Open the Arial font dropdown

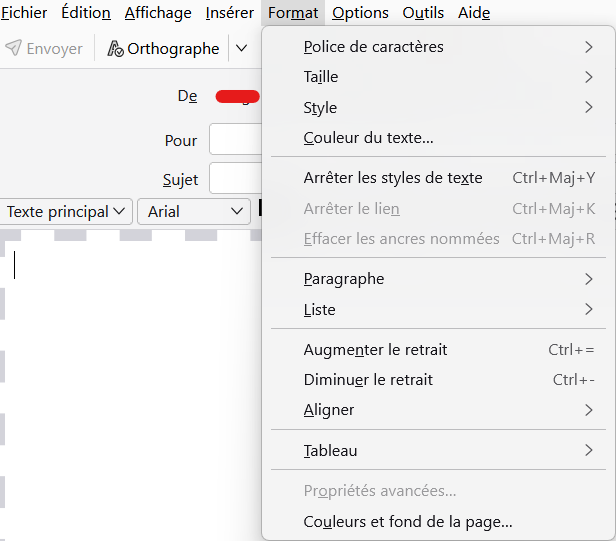tap(194, 212)
